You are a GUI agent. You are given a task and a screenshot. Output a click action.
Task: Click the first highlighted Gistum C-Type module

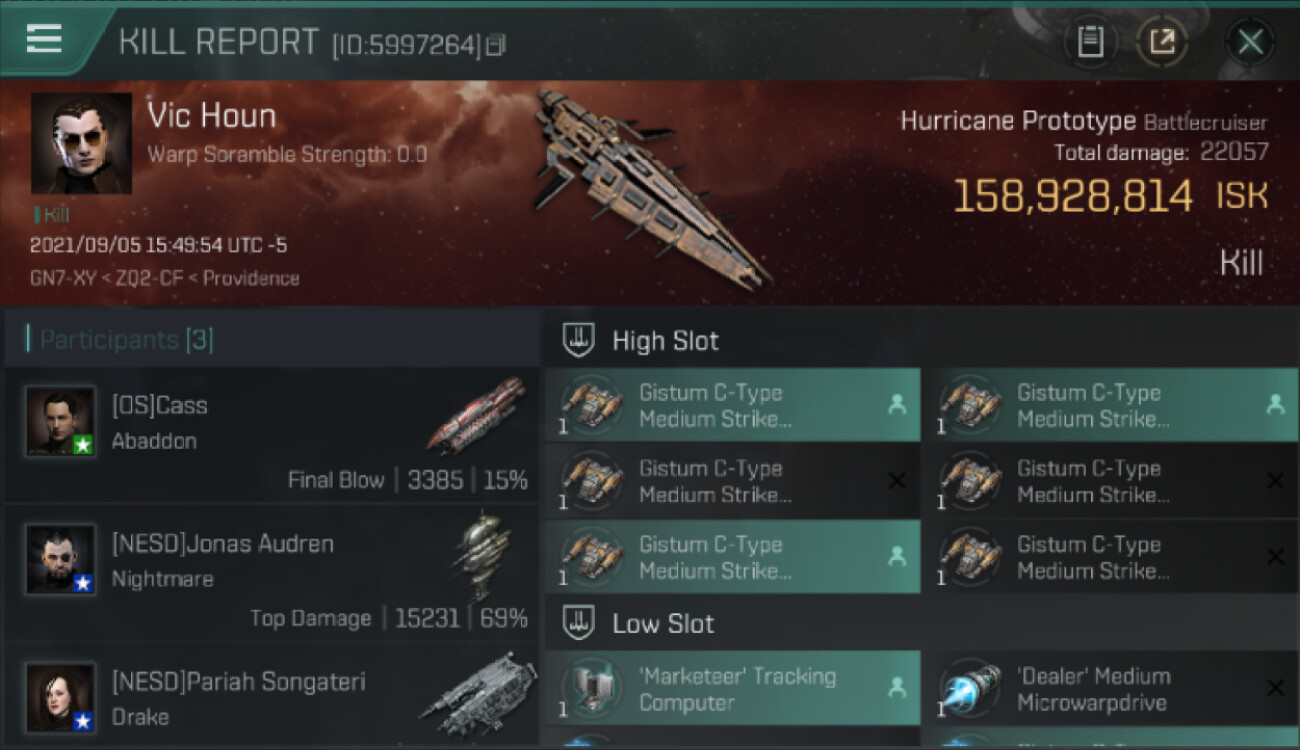[x=733, y=405]
